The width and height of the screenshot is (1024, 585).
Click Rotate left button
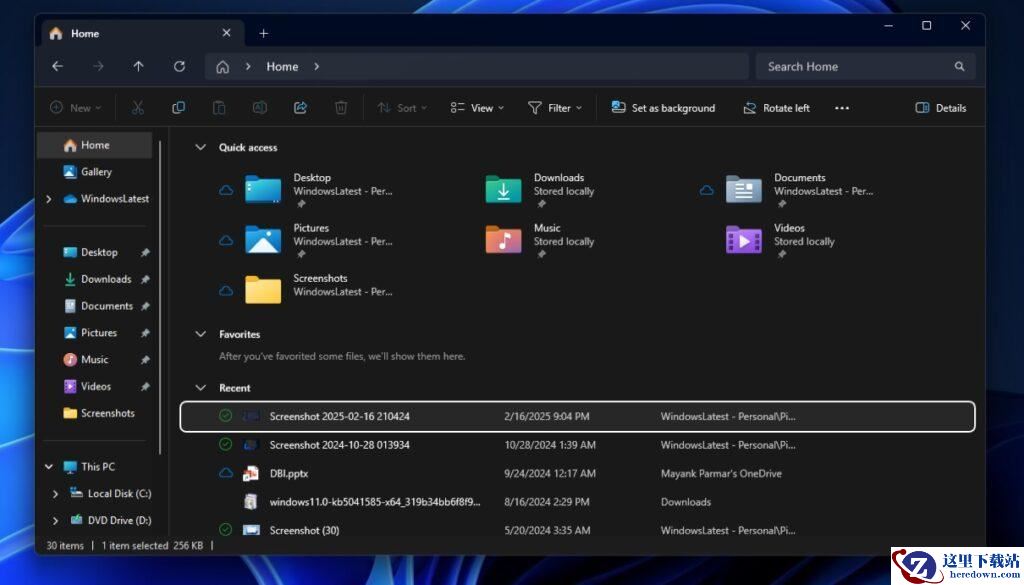(x=776, y=108)
